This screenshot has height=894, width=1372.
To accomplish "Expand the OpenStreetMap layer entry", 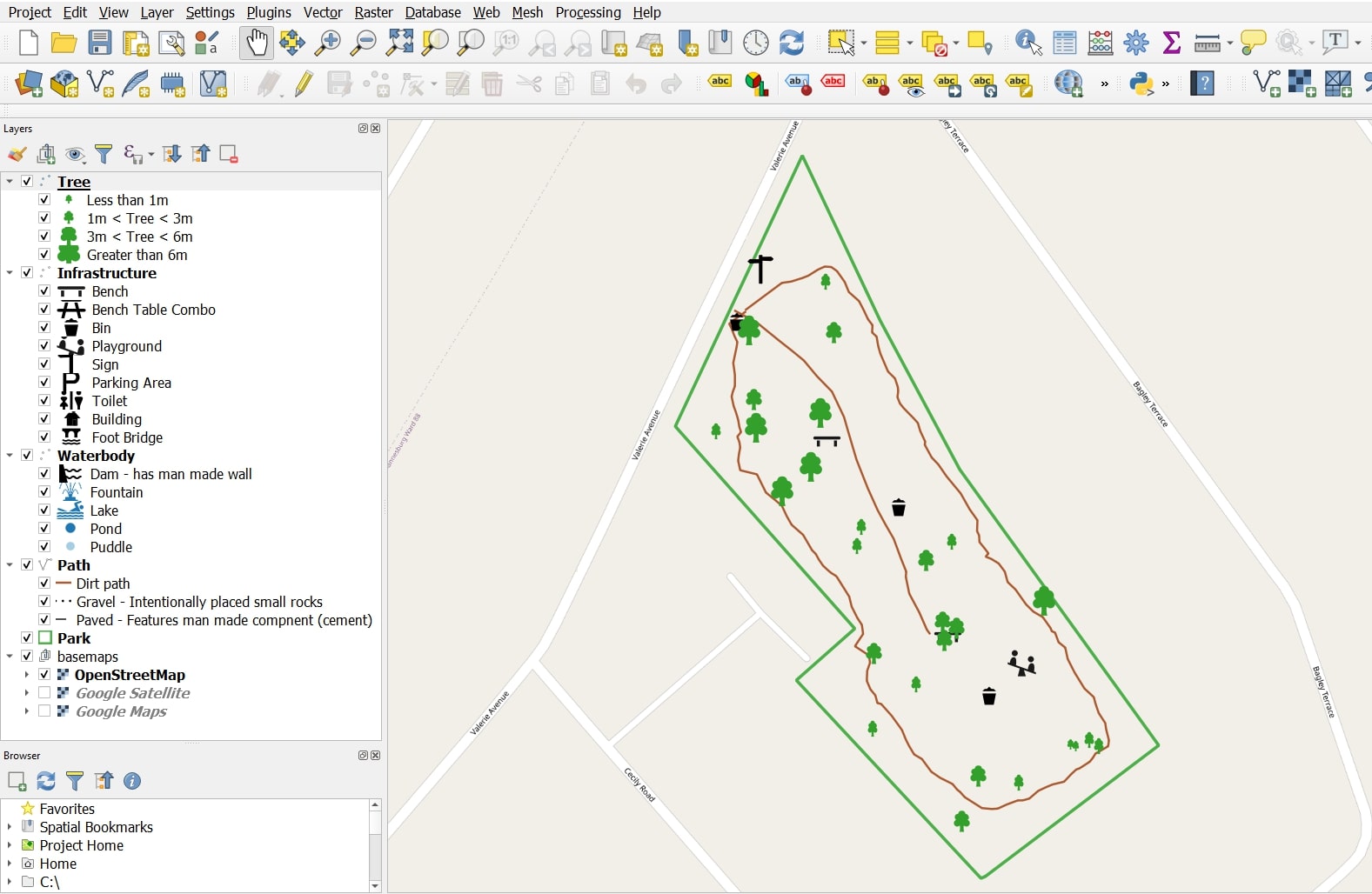I will (26, 675).
